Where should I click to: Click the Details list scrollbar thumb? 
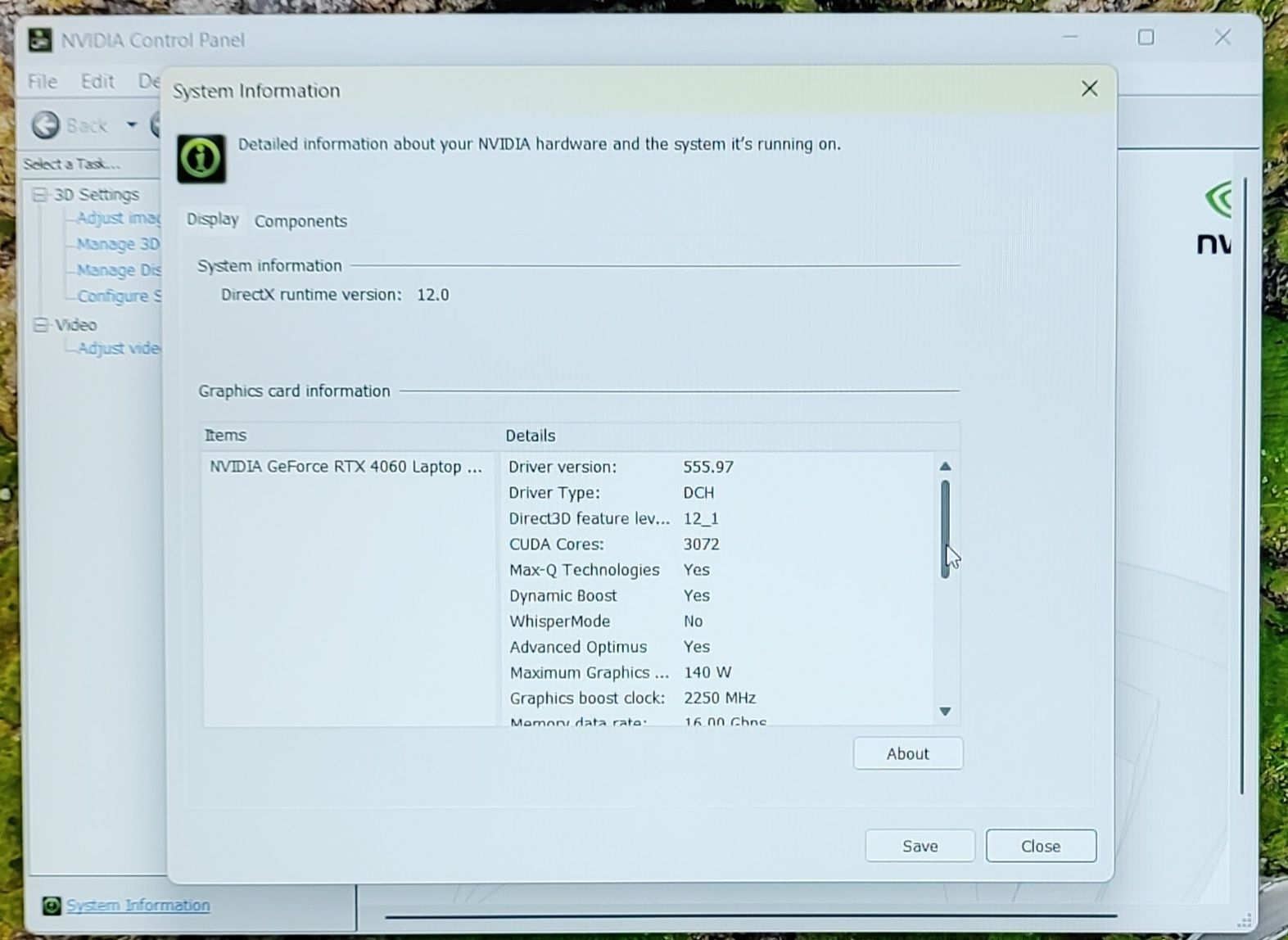point(945,529)
